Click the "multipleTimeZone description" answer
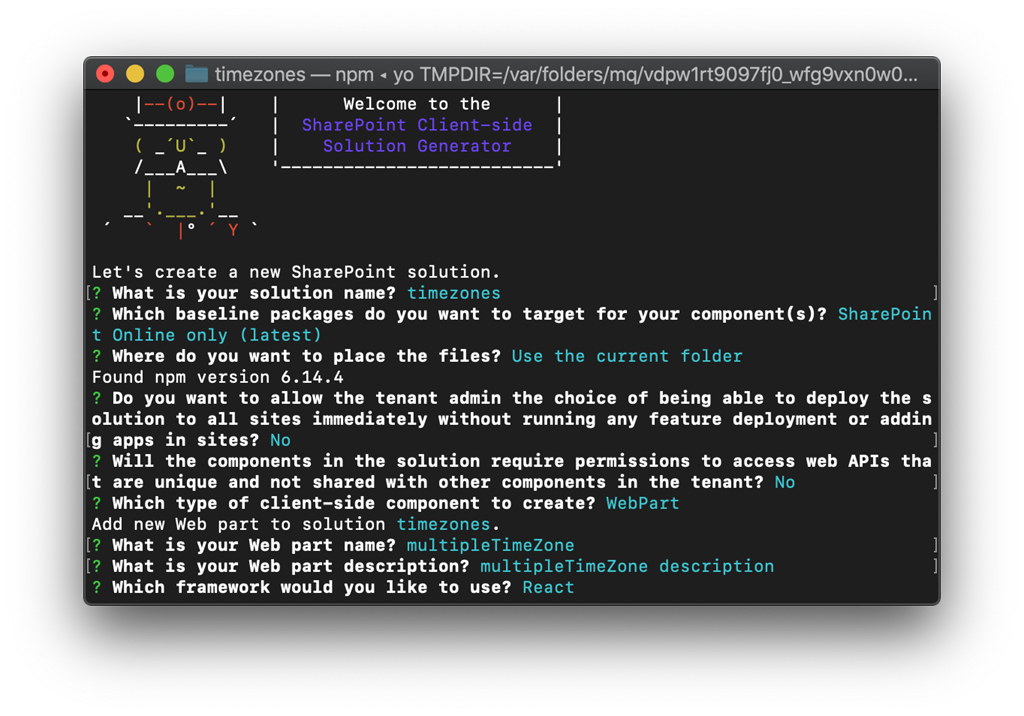 [626, 566]
